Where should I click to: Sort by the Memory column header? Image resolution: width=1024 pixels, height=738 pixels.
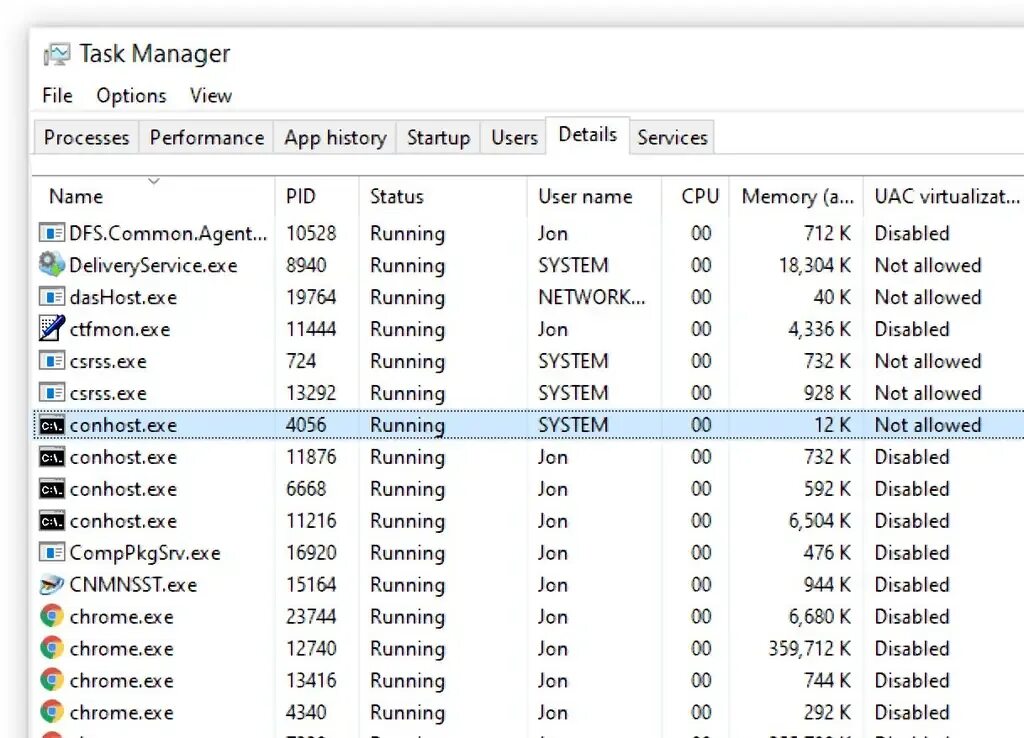tap(796, 197)
